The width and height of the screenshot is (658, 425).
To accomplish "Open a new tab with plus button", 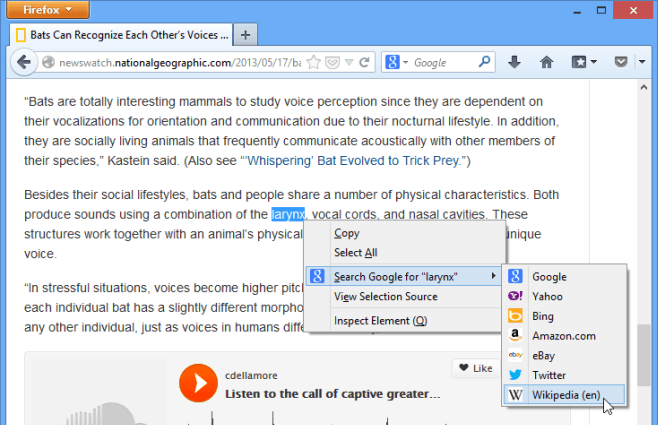I will click(245, 35).
